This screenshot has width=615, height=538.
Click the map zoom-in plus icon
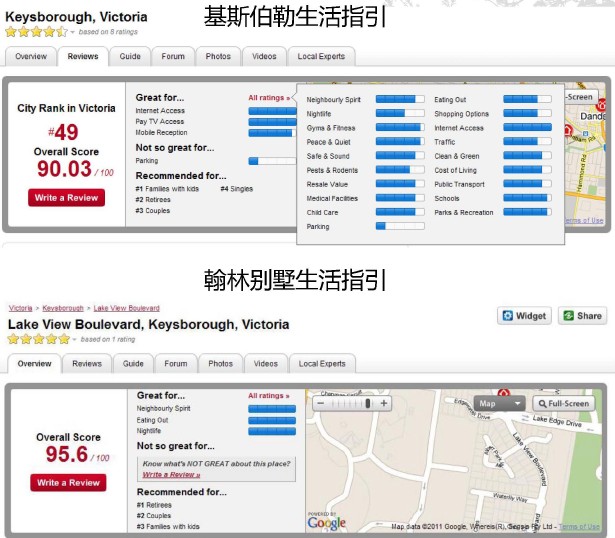pos(384,403)
